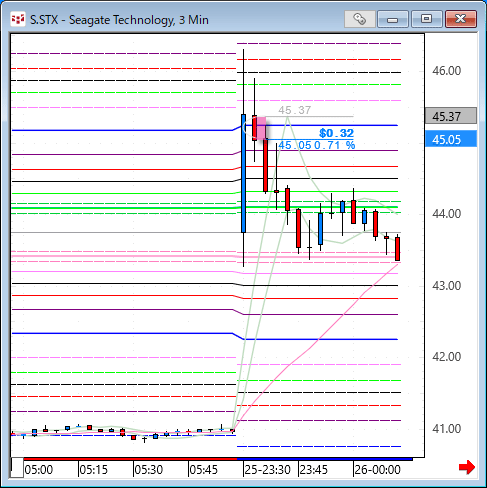Click the 43.00 price axis label

click(x=447, y=286)
